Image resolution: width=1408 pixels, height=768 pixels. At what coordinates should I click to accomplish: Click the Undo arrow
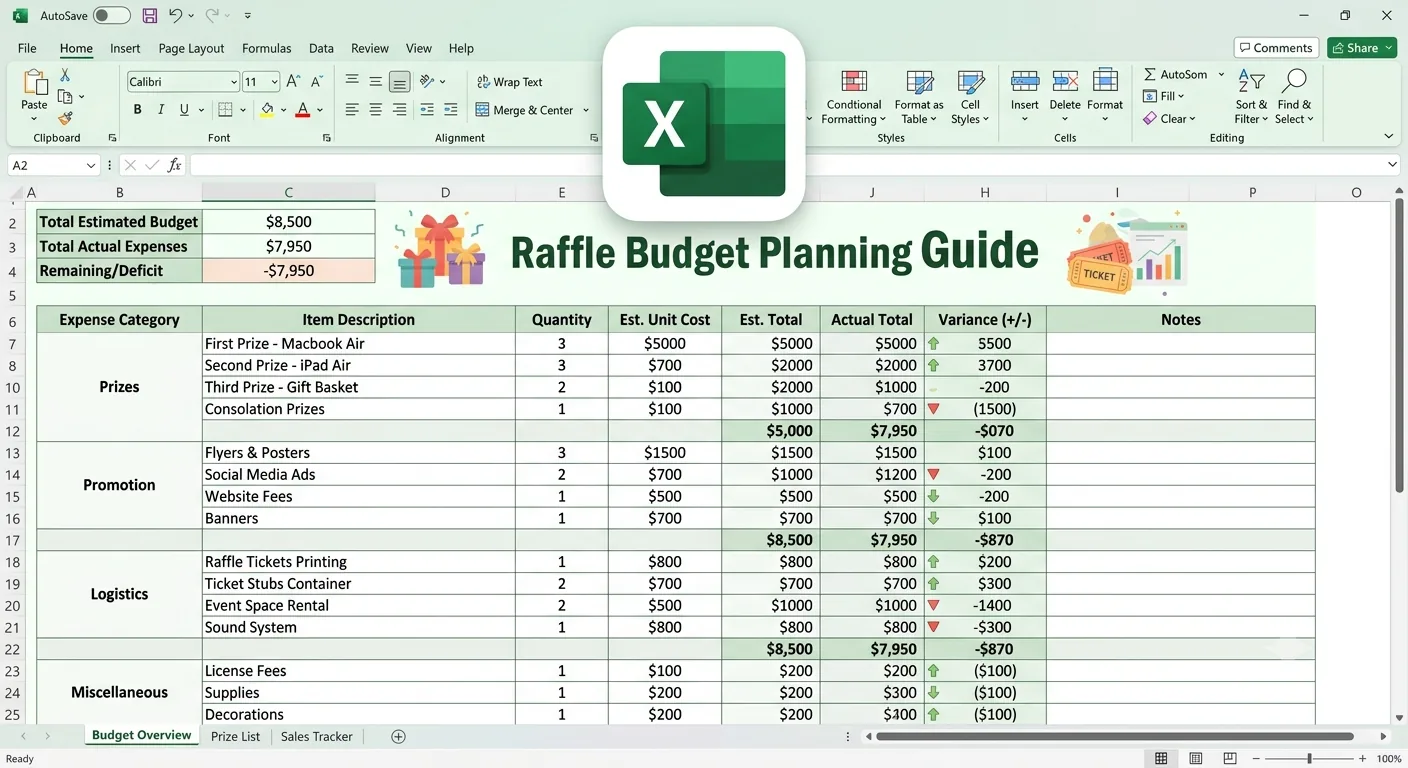pos(176,16)
